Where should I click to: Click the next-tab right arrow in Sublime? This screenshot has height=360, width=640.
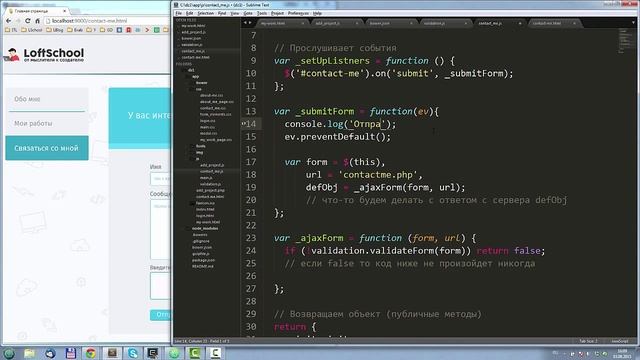click(x=250, y=23)
